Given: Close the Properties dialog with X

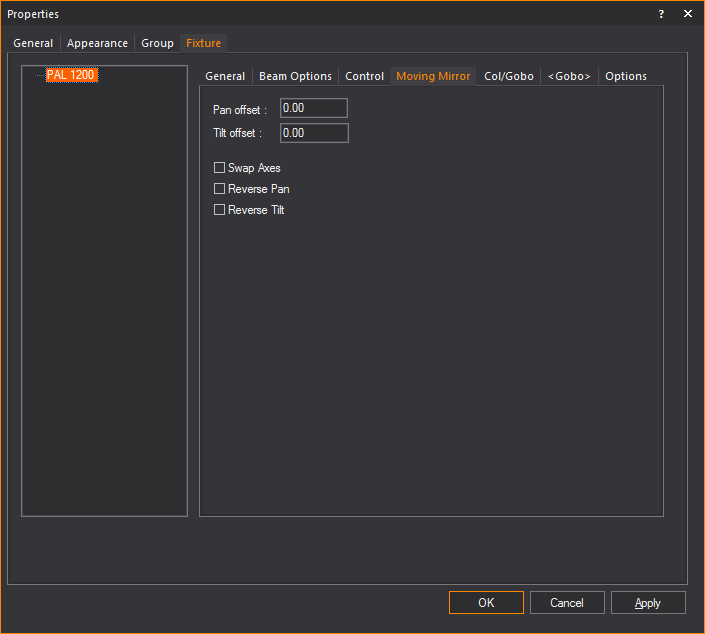Looking at the screenshot, I should [688, 14].
